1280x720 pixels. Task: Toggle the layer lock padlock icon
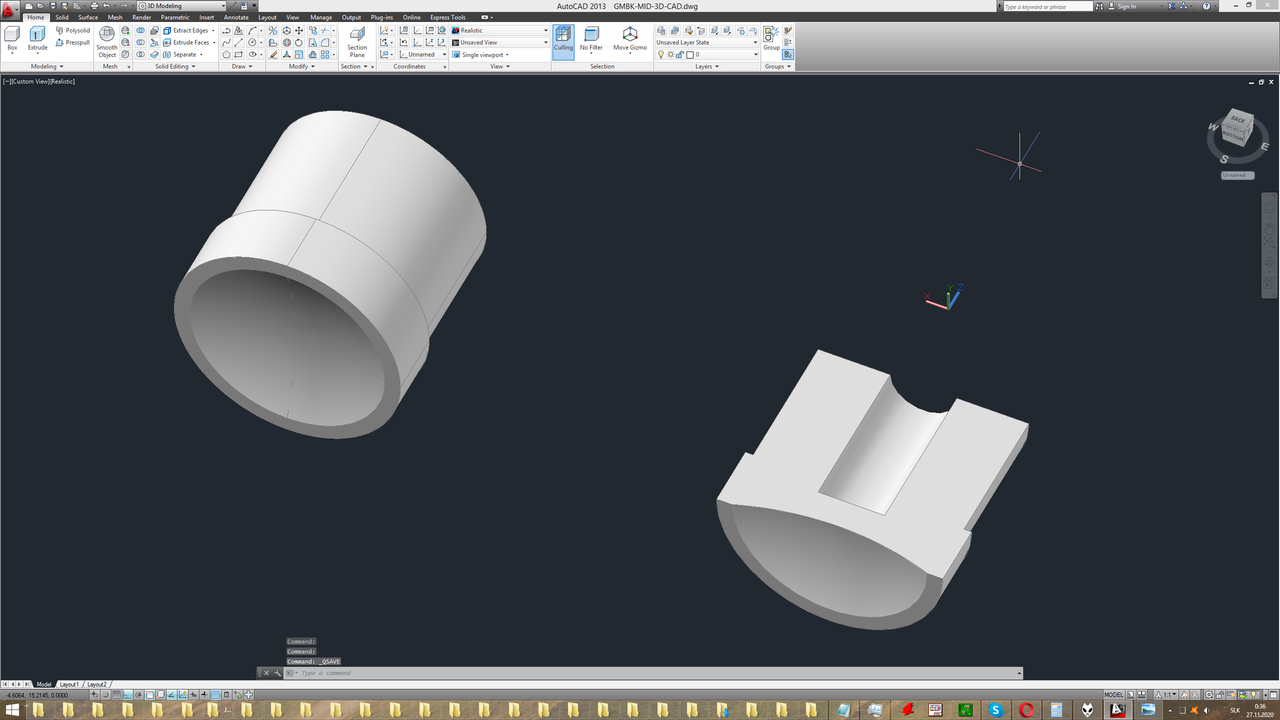point(678,55)
